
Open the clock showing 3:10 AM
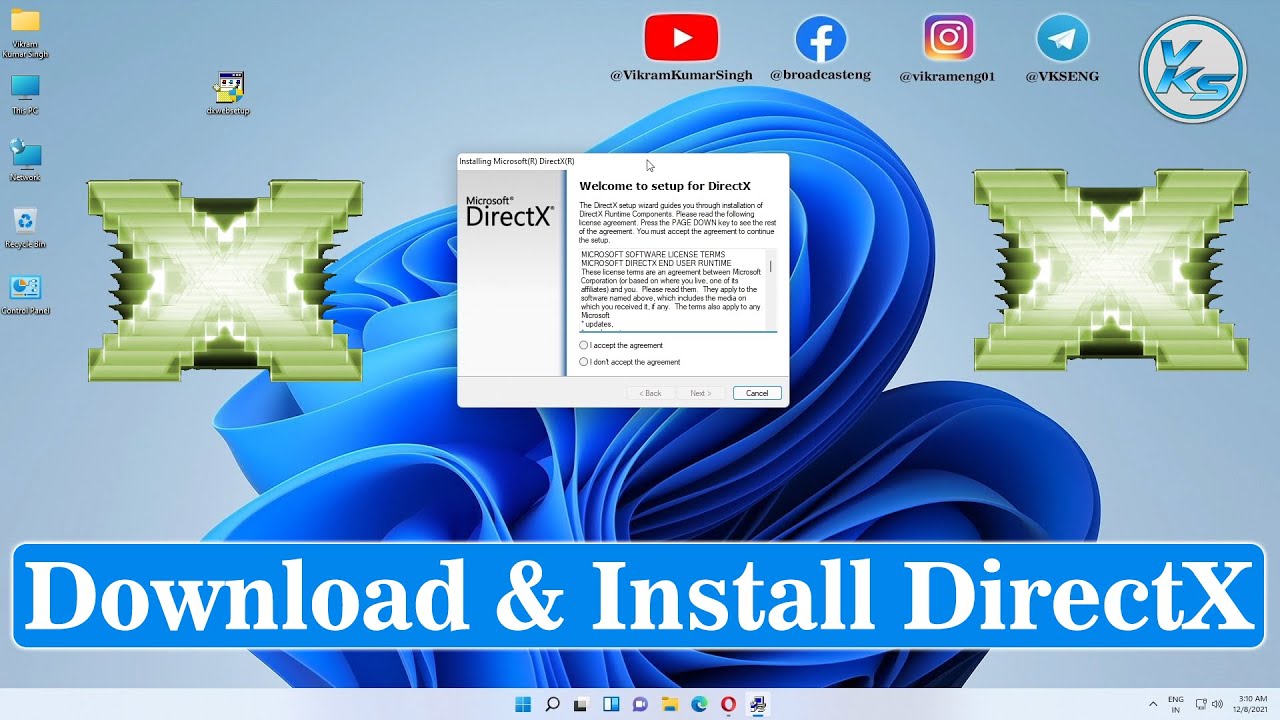(x=1252, y=704)
